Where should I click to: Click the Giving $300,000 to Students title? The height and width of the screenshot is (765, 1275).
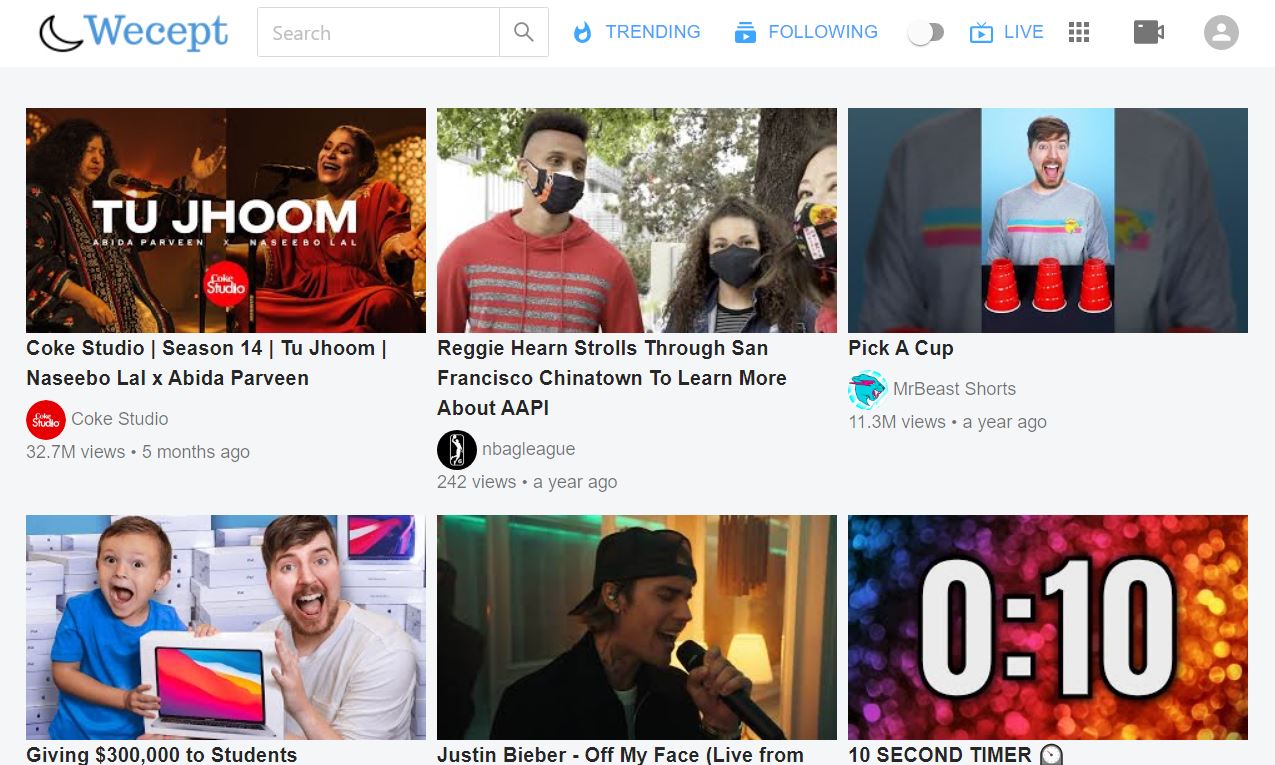coord(162,754)
